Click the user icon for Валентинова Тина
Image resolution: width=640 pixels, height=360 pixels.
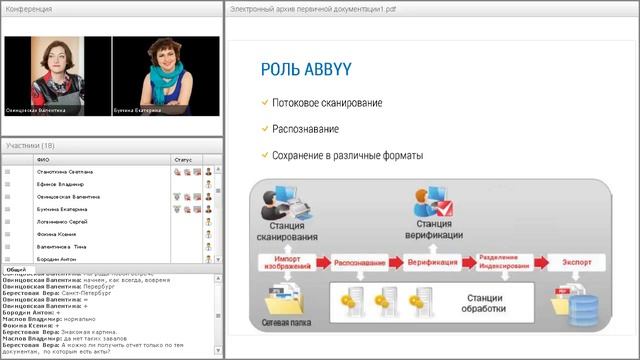pyautogui.click(x=209, y=247)
